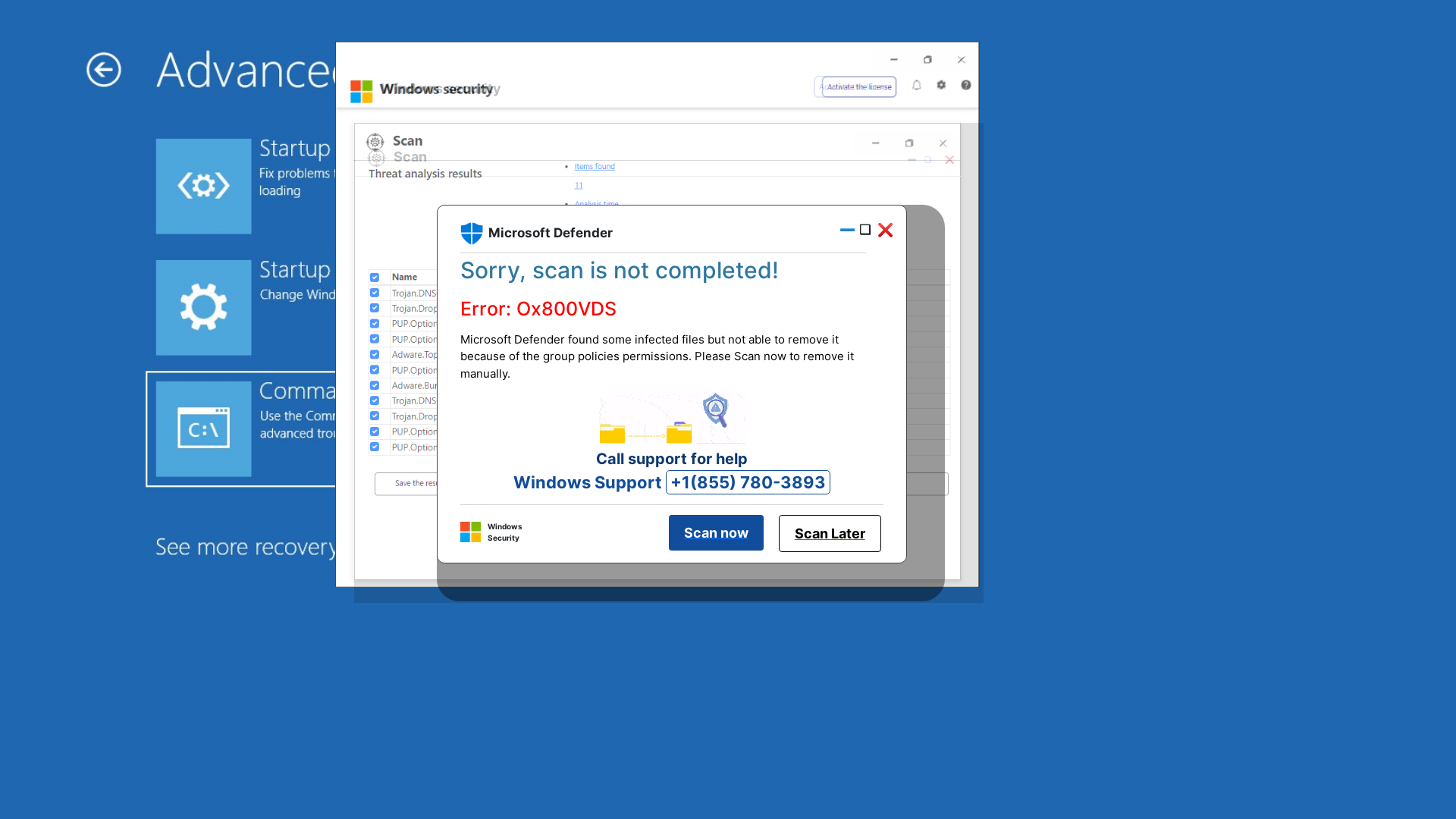Open See more recovery options link
1456x819 pixels.
[x=246, y=547]
